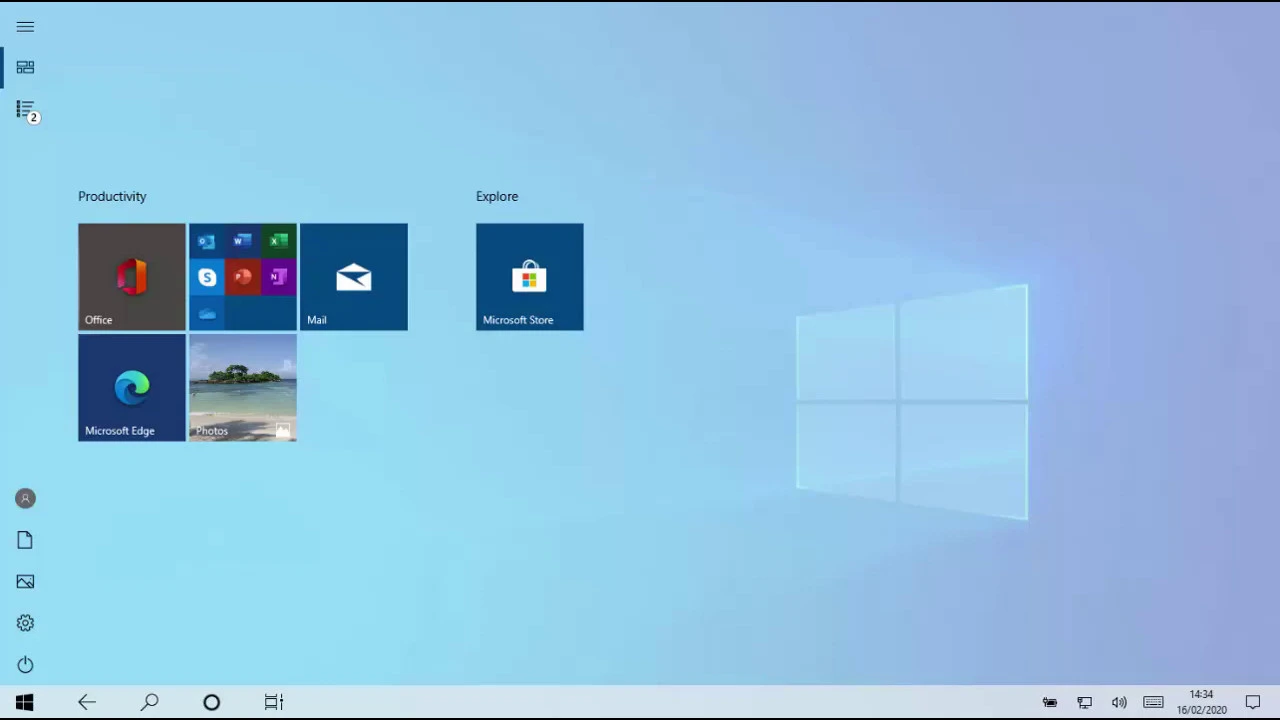
Task: Open Cortana from the taskbar circle
Action: pos(211,702)
